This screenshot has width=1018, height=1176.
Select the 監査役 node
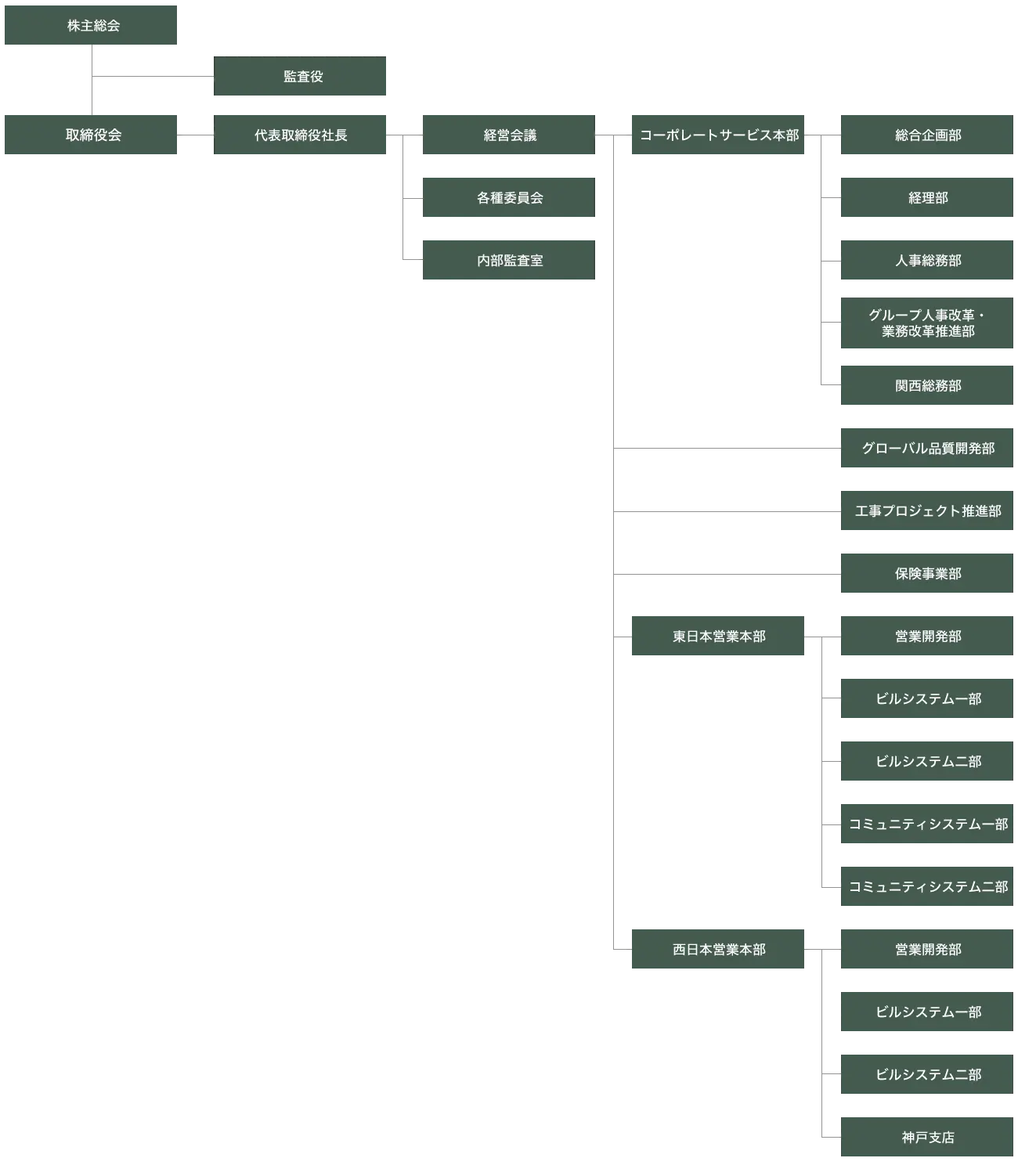301,78
